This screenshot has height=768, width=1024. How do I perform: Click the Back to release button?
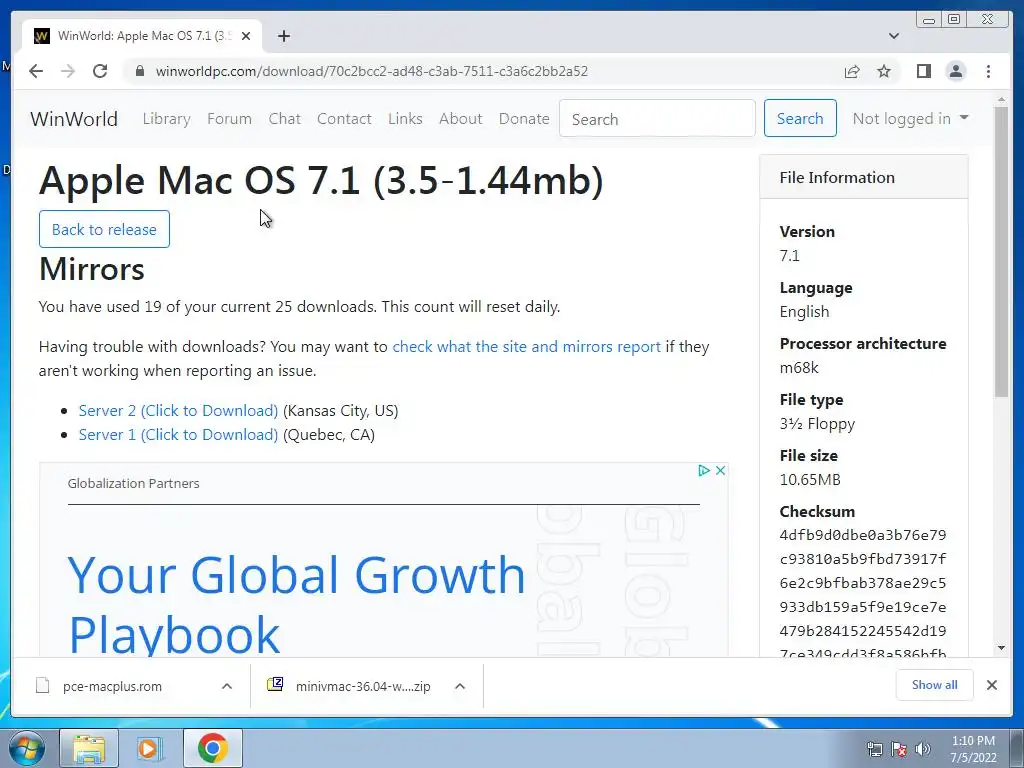click(x=104, y=229)
